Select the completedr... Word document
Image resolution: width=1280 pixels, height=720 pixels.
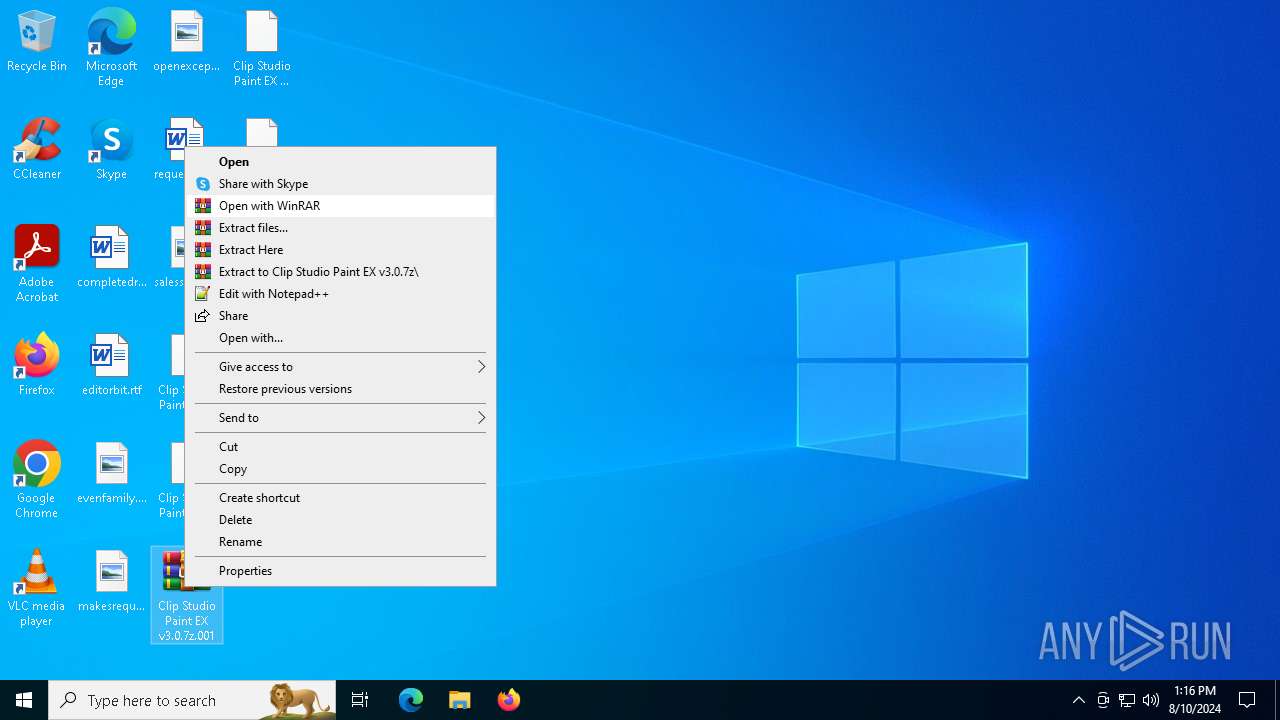point(111,257)
